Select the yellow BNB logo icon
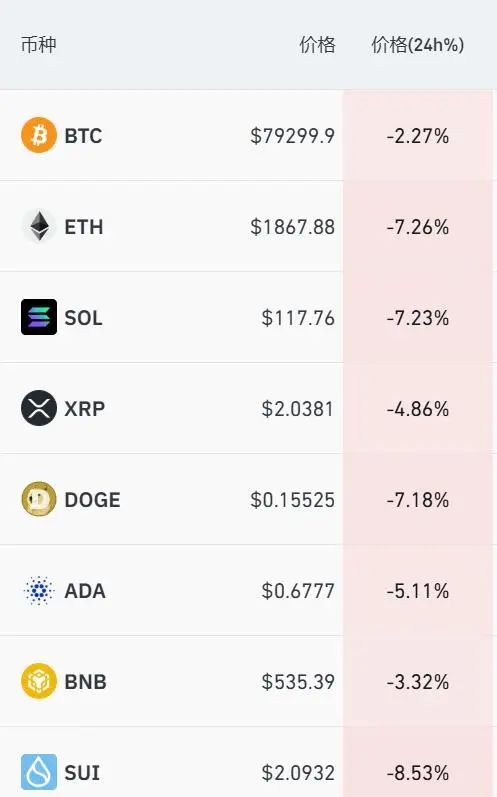 click(39, 681)
